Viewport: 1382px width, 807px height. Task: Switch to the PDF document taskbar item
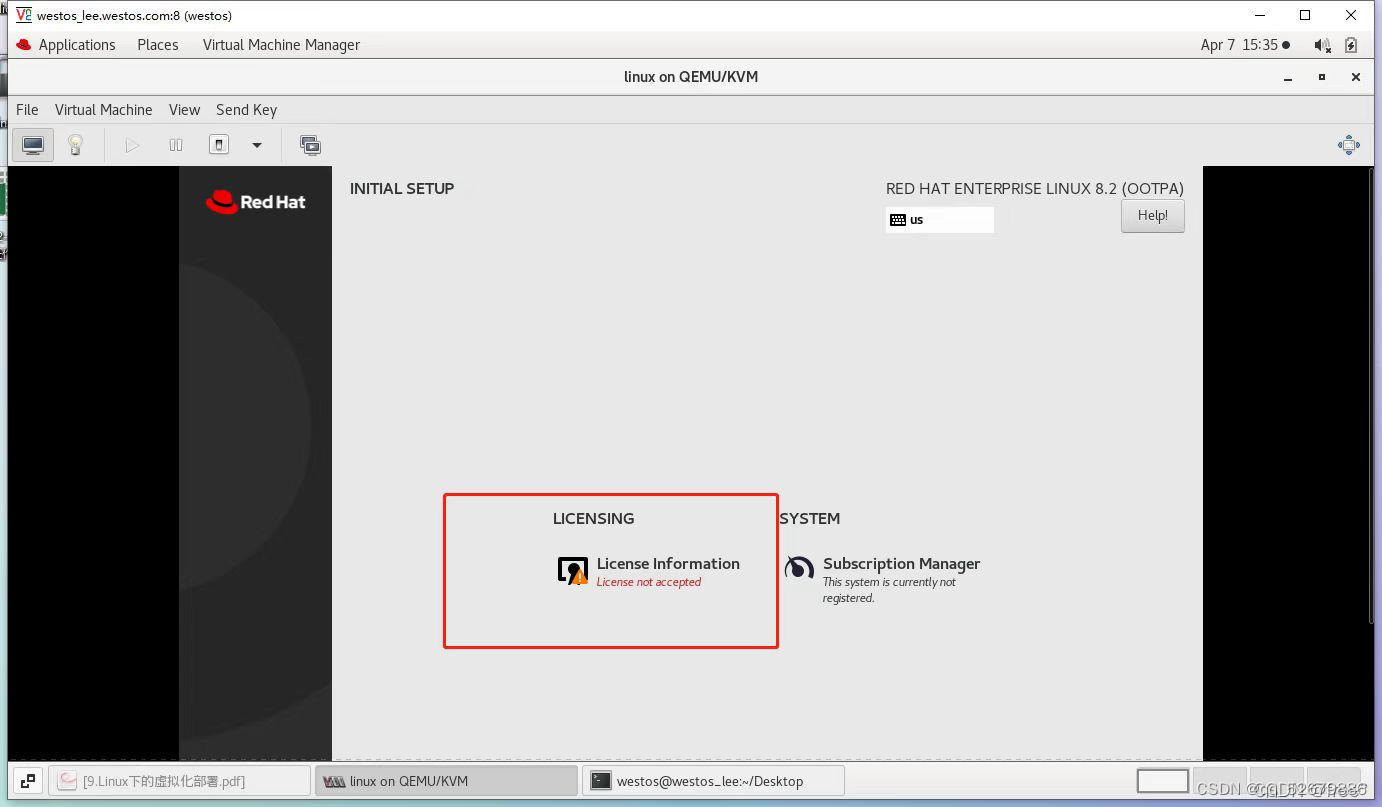[180, 781]
